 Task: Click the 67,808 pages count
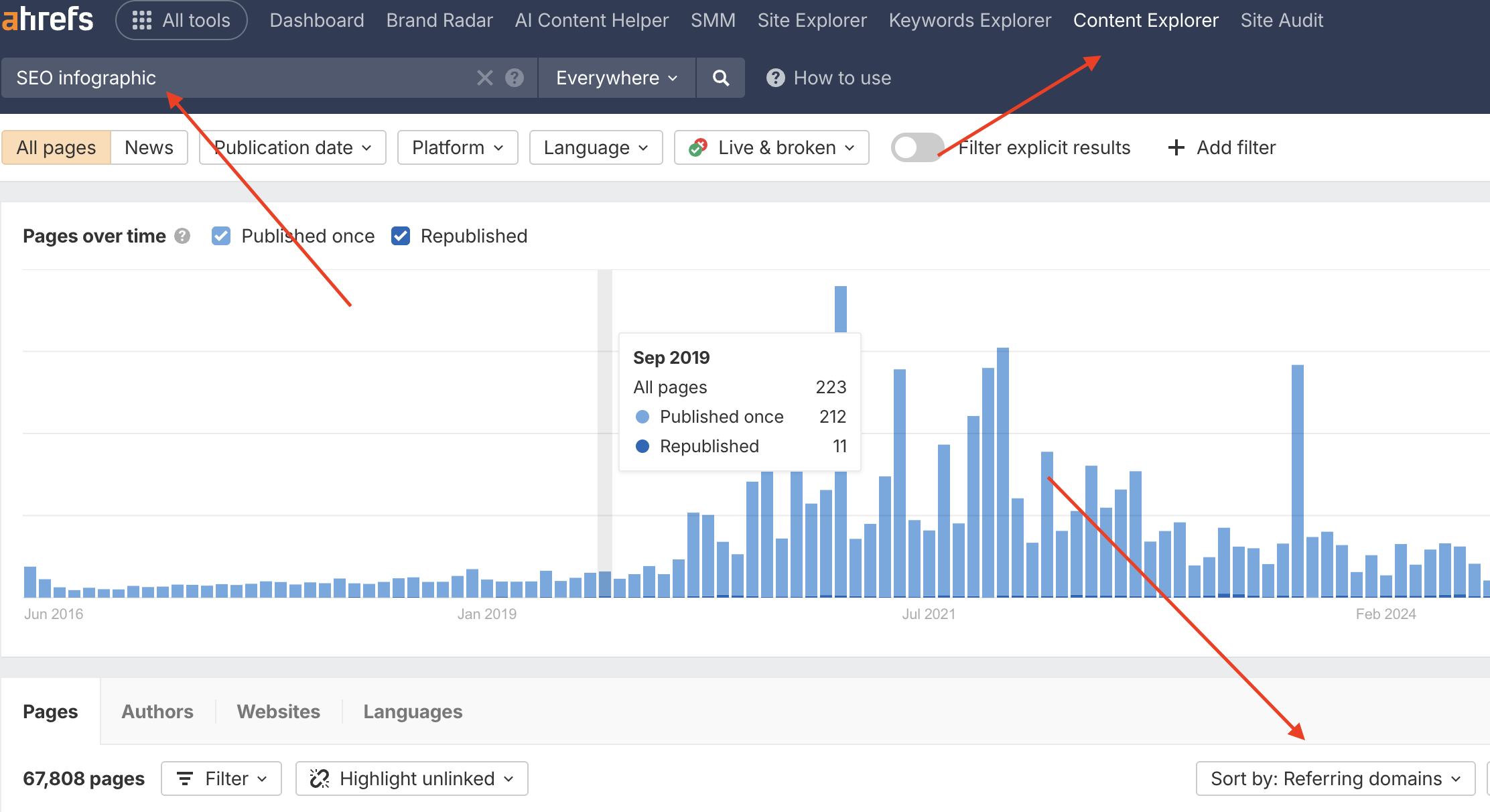pos(84,779)
